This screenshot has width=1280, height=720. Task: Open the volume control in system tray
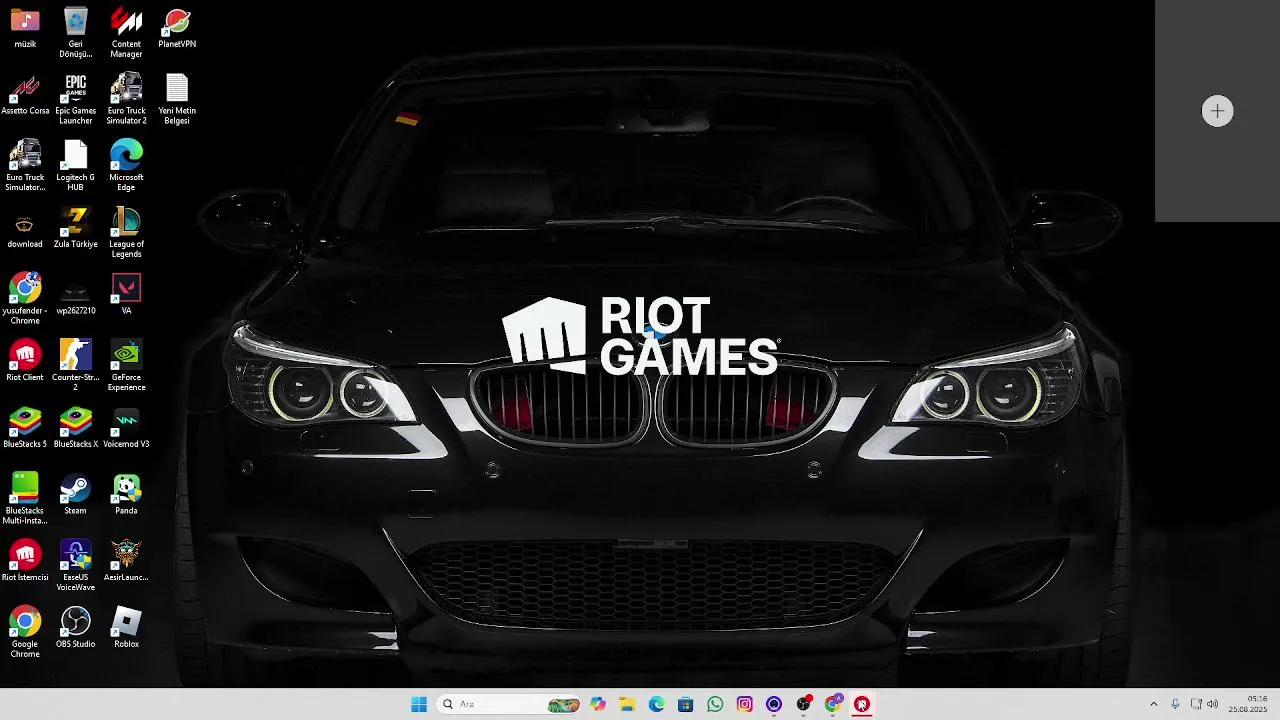(1213, 704)
